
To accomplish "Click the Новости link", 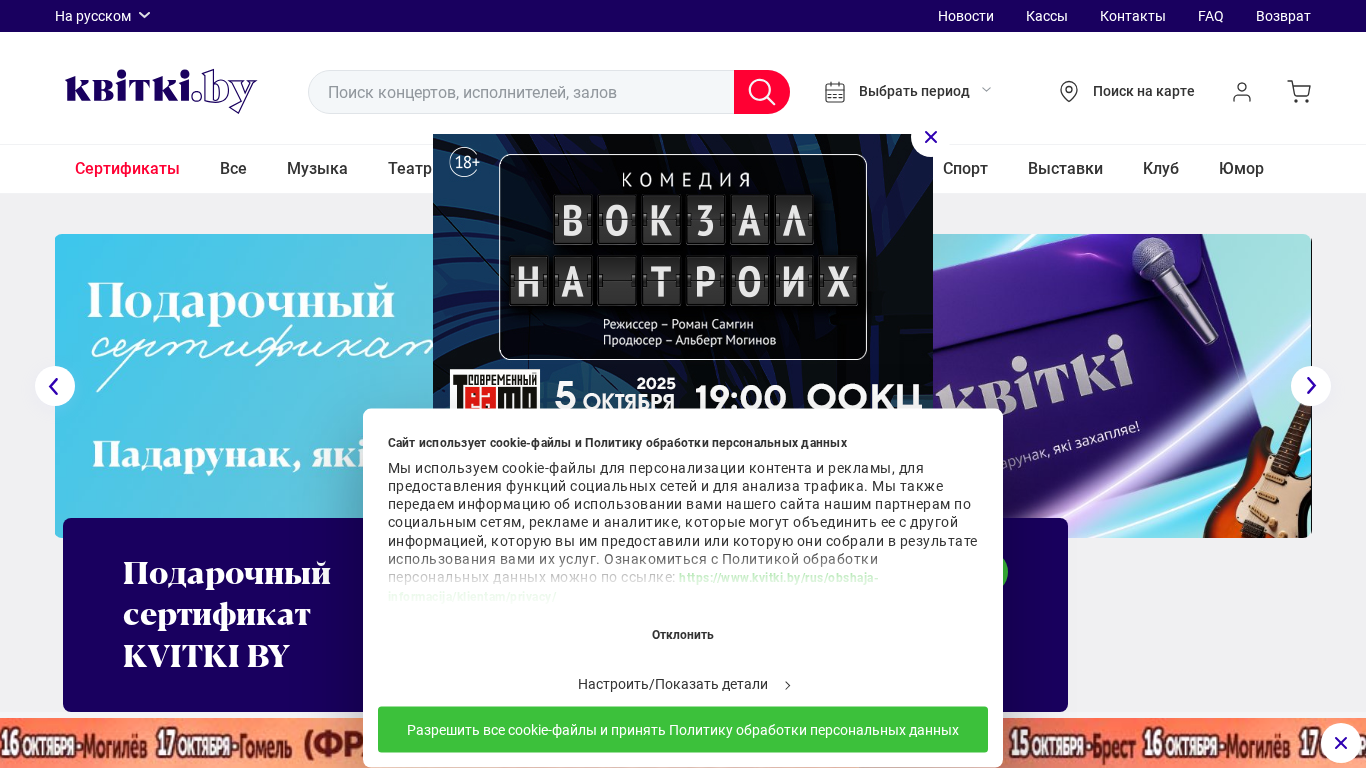I will click(966, 16).
